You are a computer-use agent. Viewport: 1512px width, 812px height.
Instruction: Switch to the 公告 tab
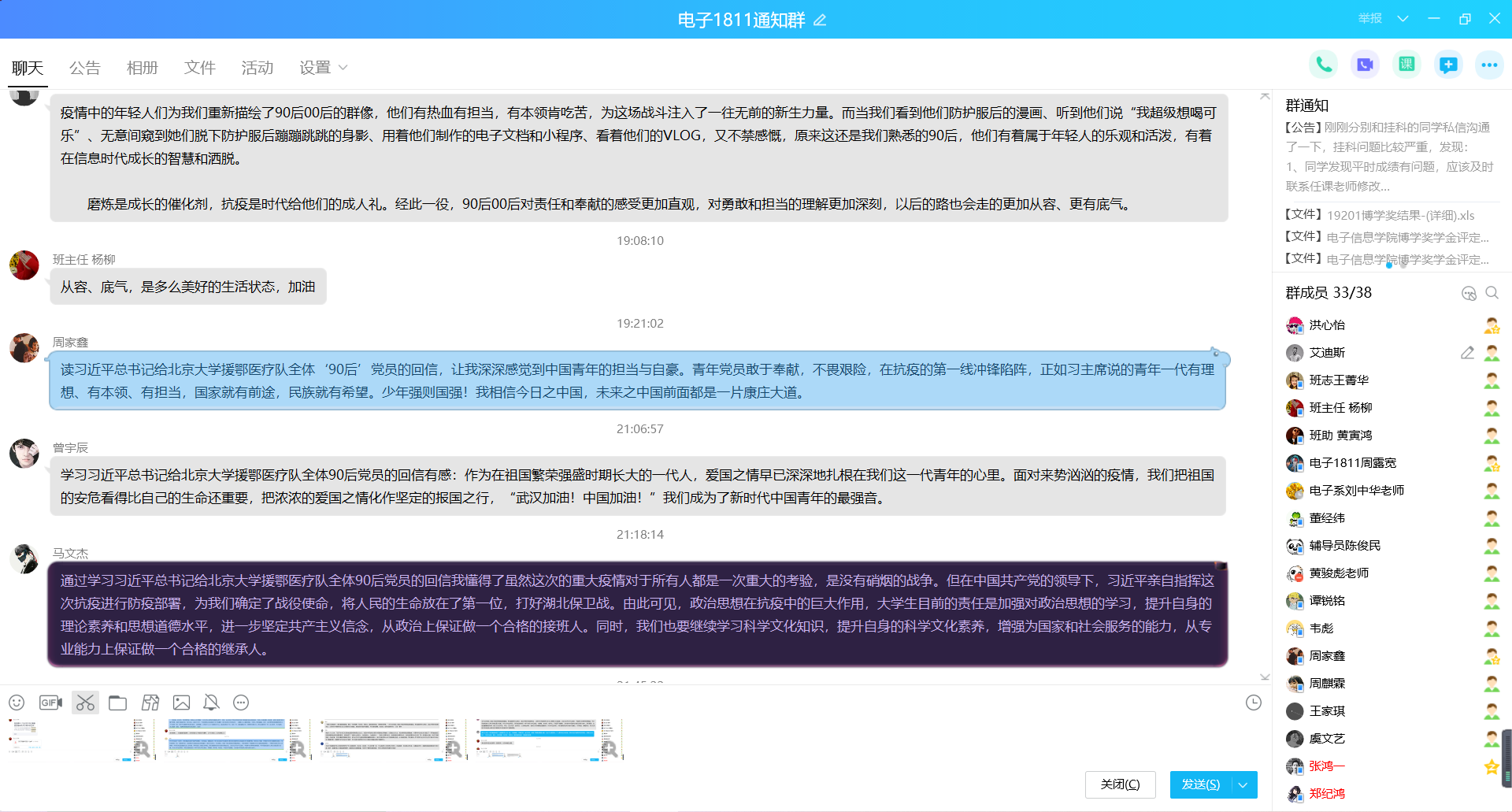coord(84,68)
